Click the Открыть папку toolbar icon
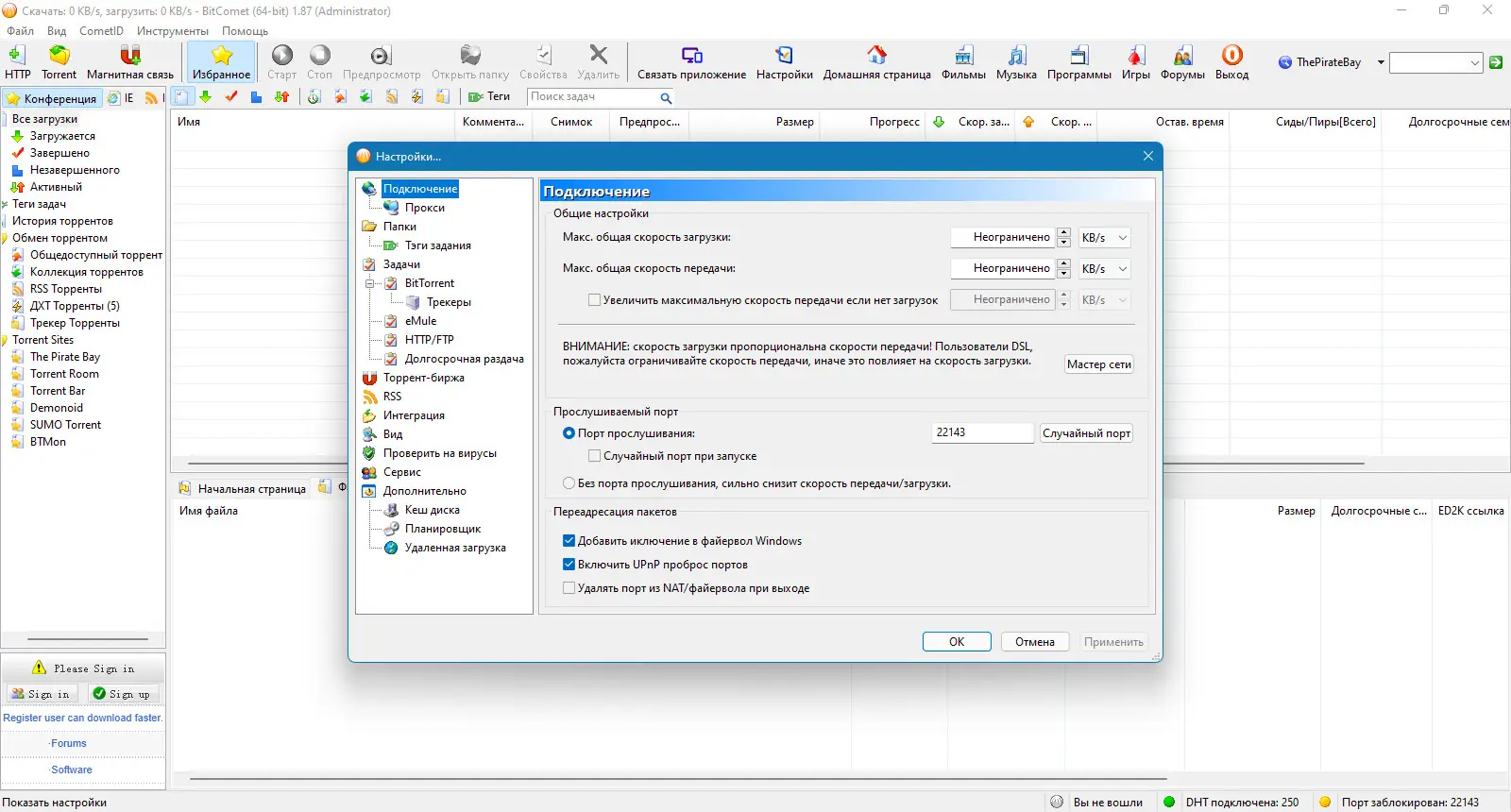Image resolution: width=1511 pixels, height=812 pixels. pos(470,62)
